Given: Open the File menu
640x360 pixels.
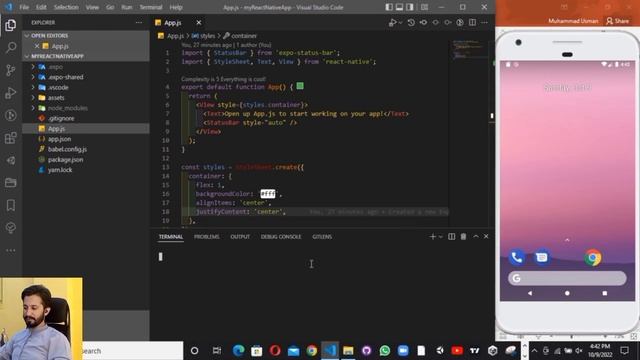Looking at the screenshot, I should point(24,7).
